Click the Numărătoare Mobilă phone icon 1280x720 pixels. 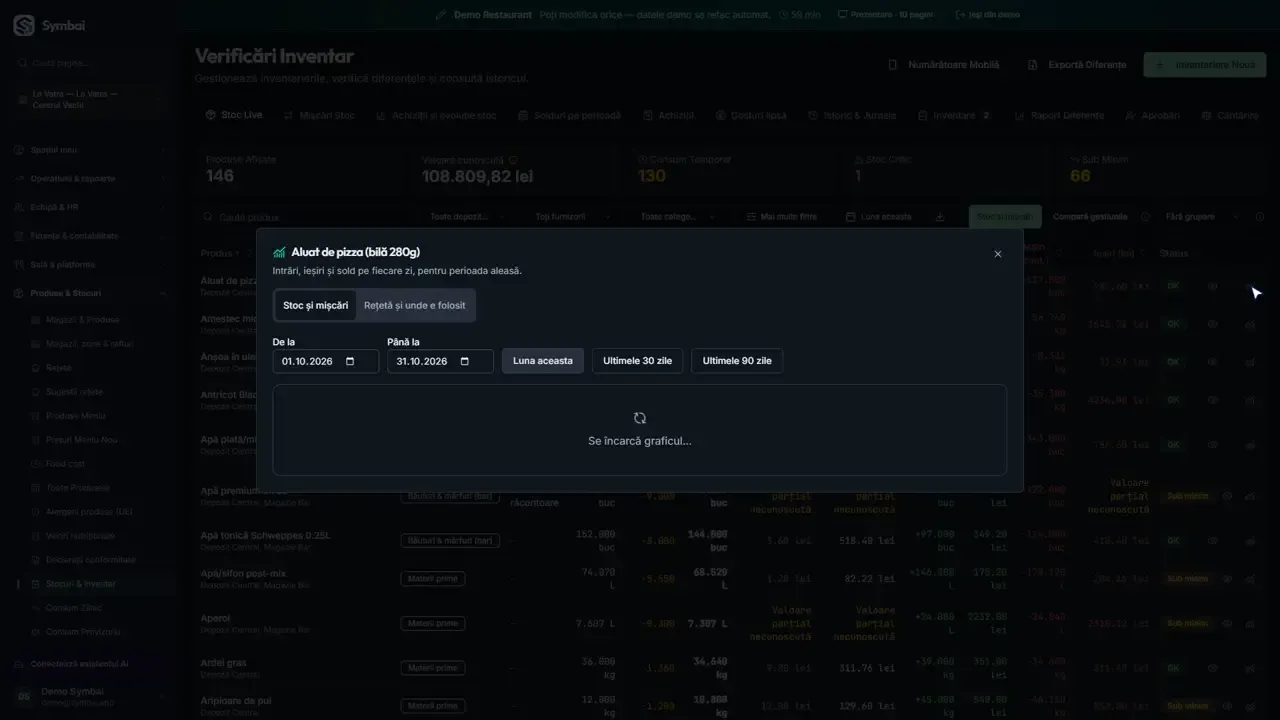coord(893,64)
